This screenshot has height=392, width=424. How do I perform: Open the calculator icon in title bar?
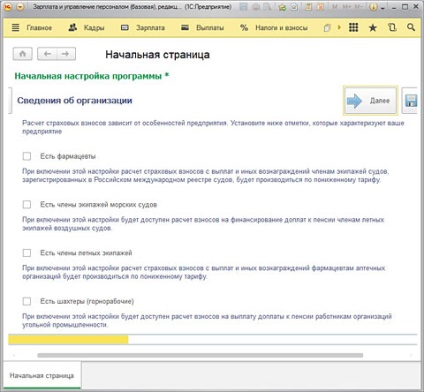(308, 7)
